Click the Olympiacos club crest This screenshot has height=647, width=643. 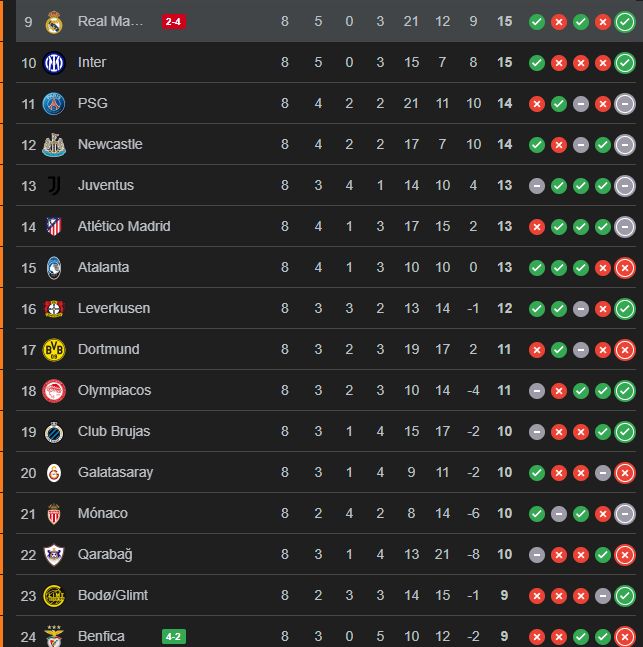coord(54,390)
